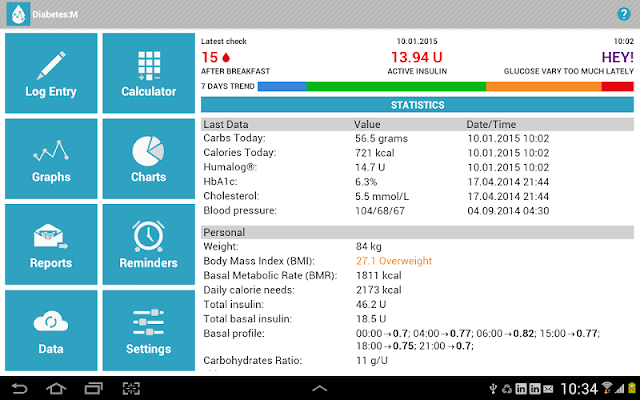The image size is (640, 400).
Task: Open the Data sync tile
Action: coord(51,331)
